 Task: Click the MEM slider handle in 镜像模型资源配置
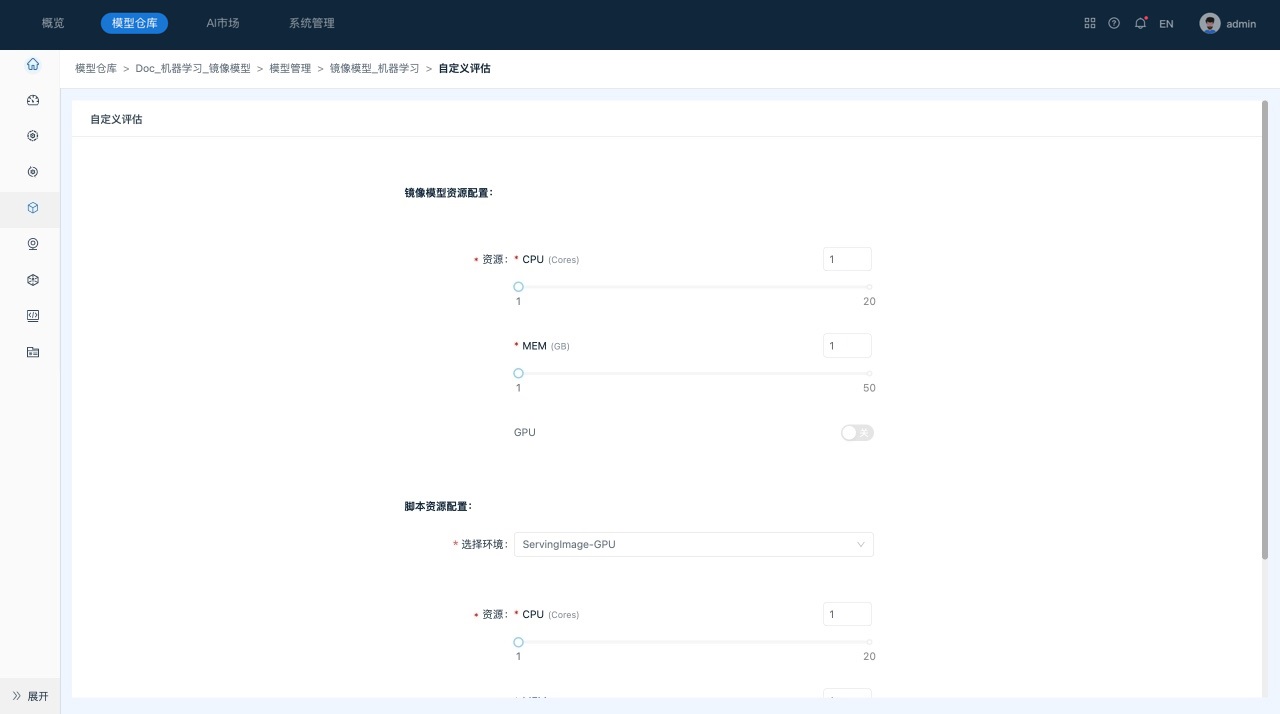[x=518, y=373]
